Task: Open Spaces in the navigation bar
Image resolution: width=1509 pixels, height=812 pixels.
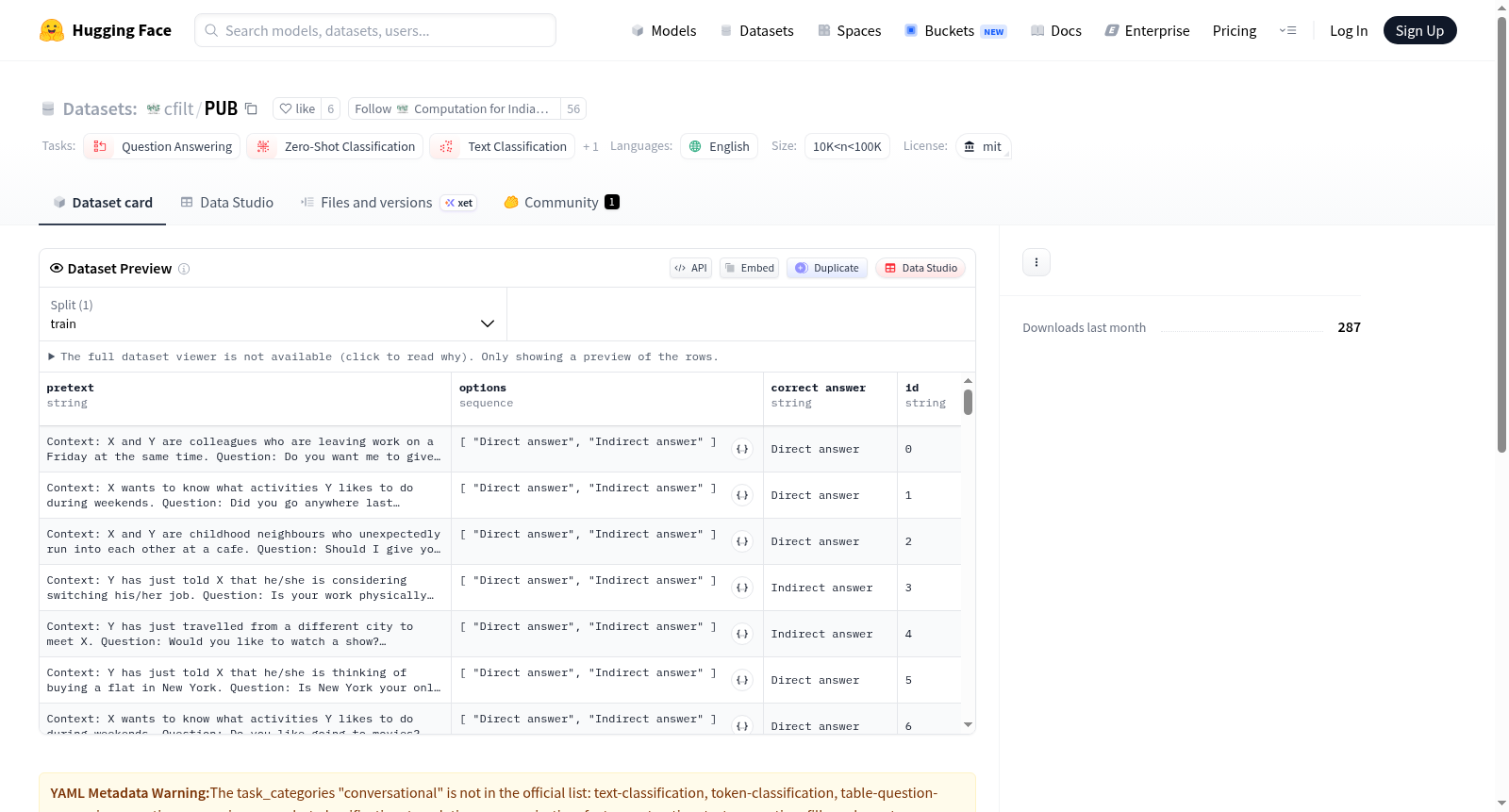Action: coord(849,30)
